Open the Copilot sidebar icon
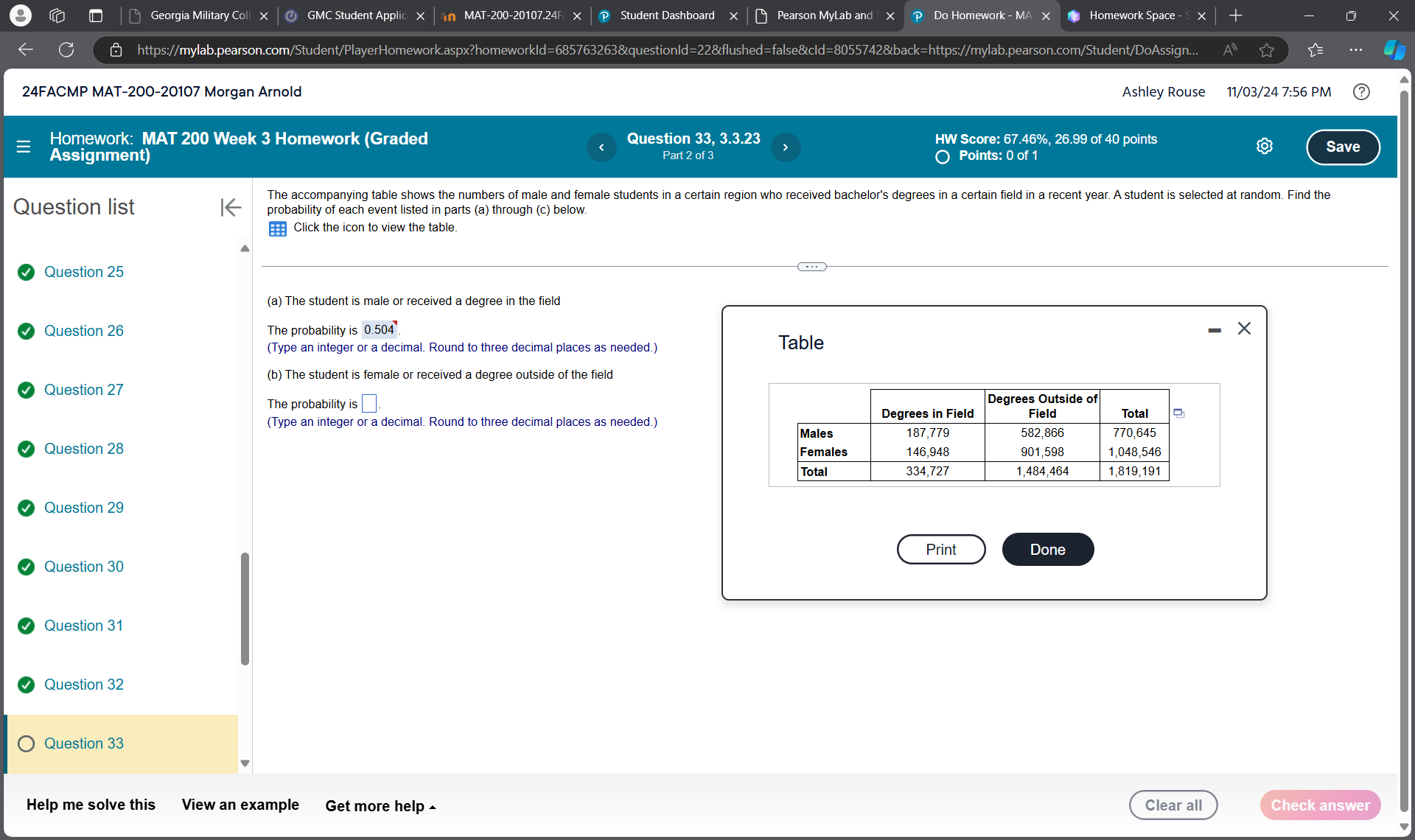 [1394, 50]
